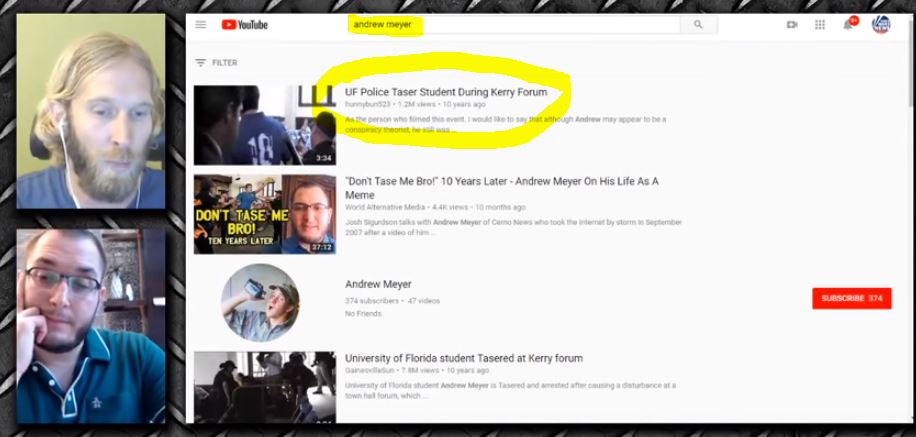This screenshot has height=437, width=916.
Task: Open the Andrew Meyer channel name
Action: [x=378, y=284]
